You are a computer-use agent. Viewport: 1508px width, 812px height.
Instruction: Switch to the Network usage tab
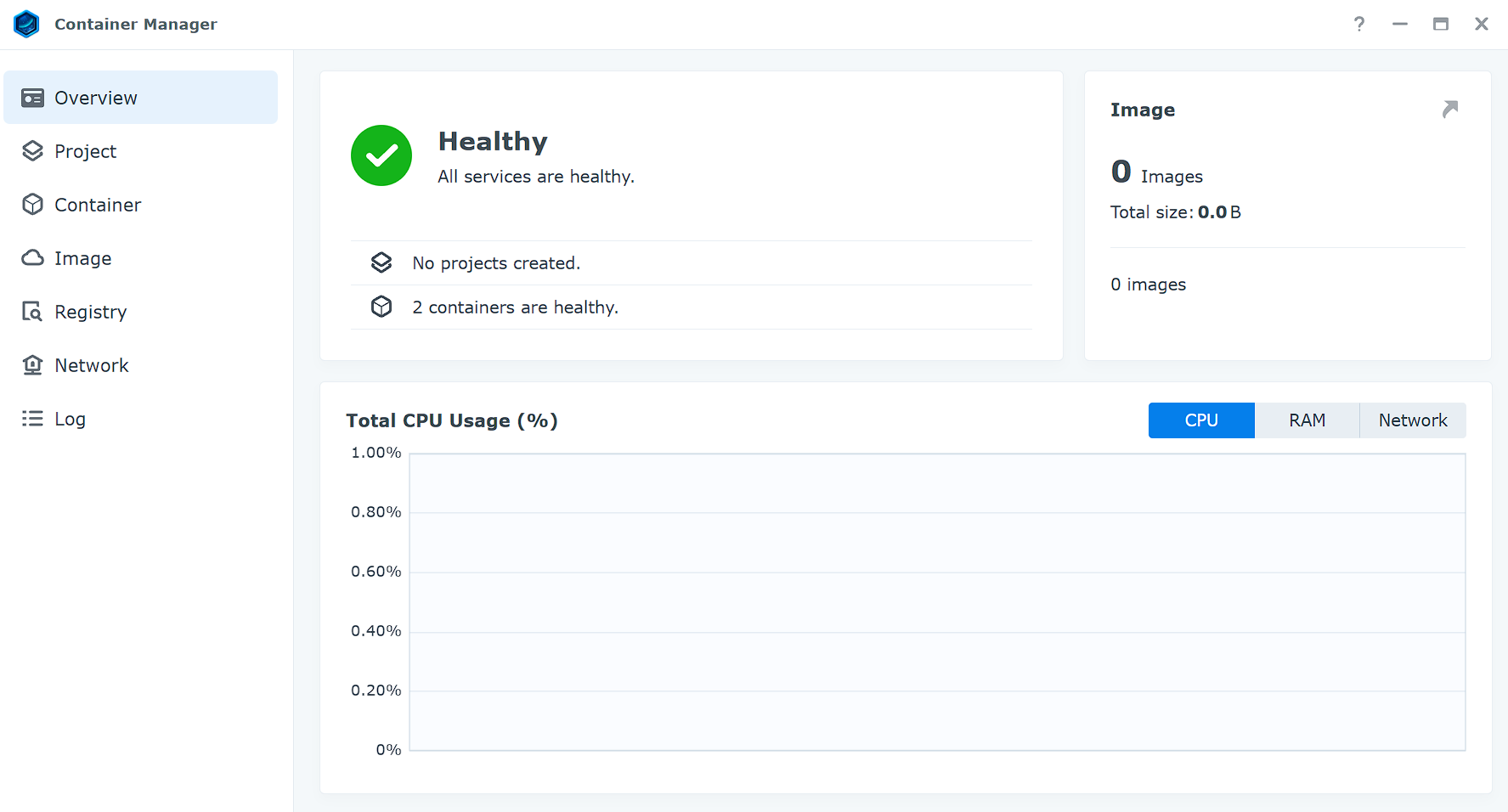pyautogui.click(x=1413, y=420)
